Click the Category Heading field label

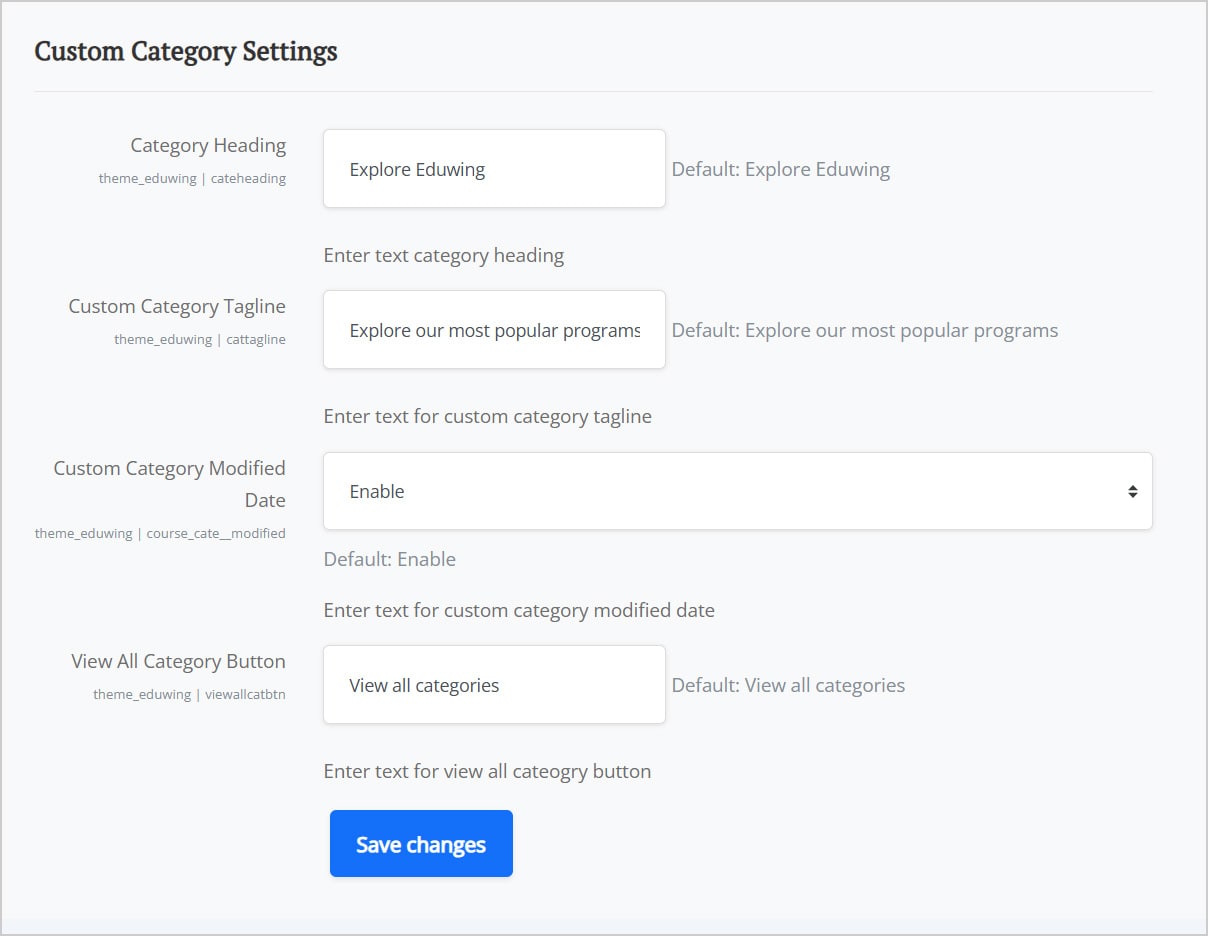click(207, 145)
